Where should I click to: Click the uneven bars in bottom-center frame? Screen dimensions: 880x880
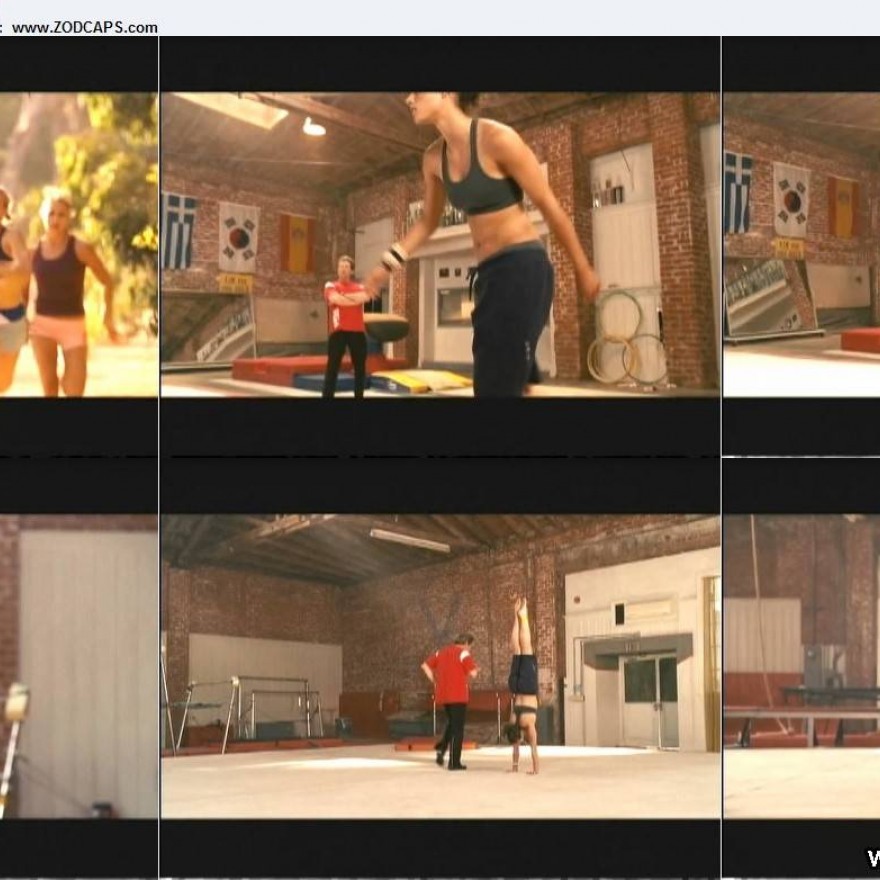click(x=260, y=705)
